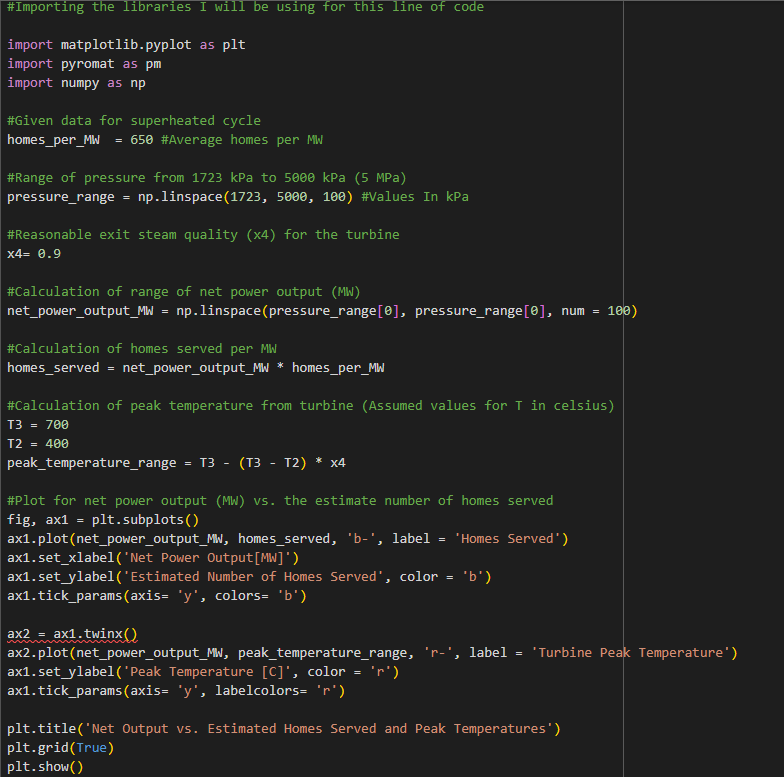This screenshot has width=784, height=777.
Task: Click the top comment '#Importing the libraries'
Action: coord(246,7)
